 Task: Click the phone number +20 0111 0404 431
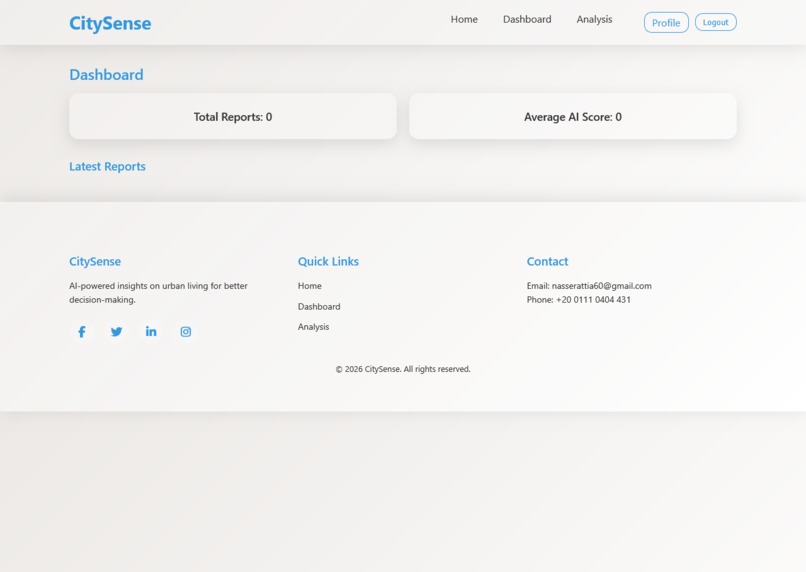click(x=593, y=300)
